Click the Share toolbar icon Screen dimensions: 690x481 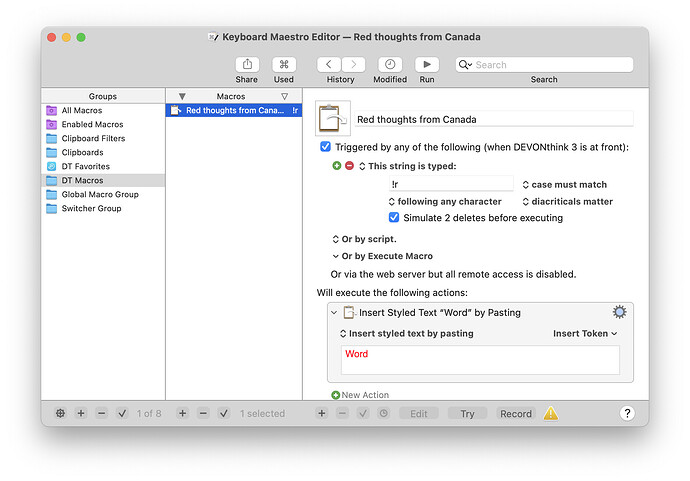[247, 65]
